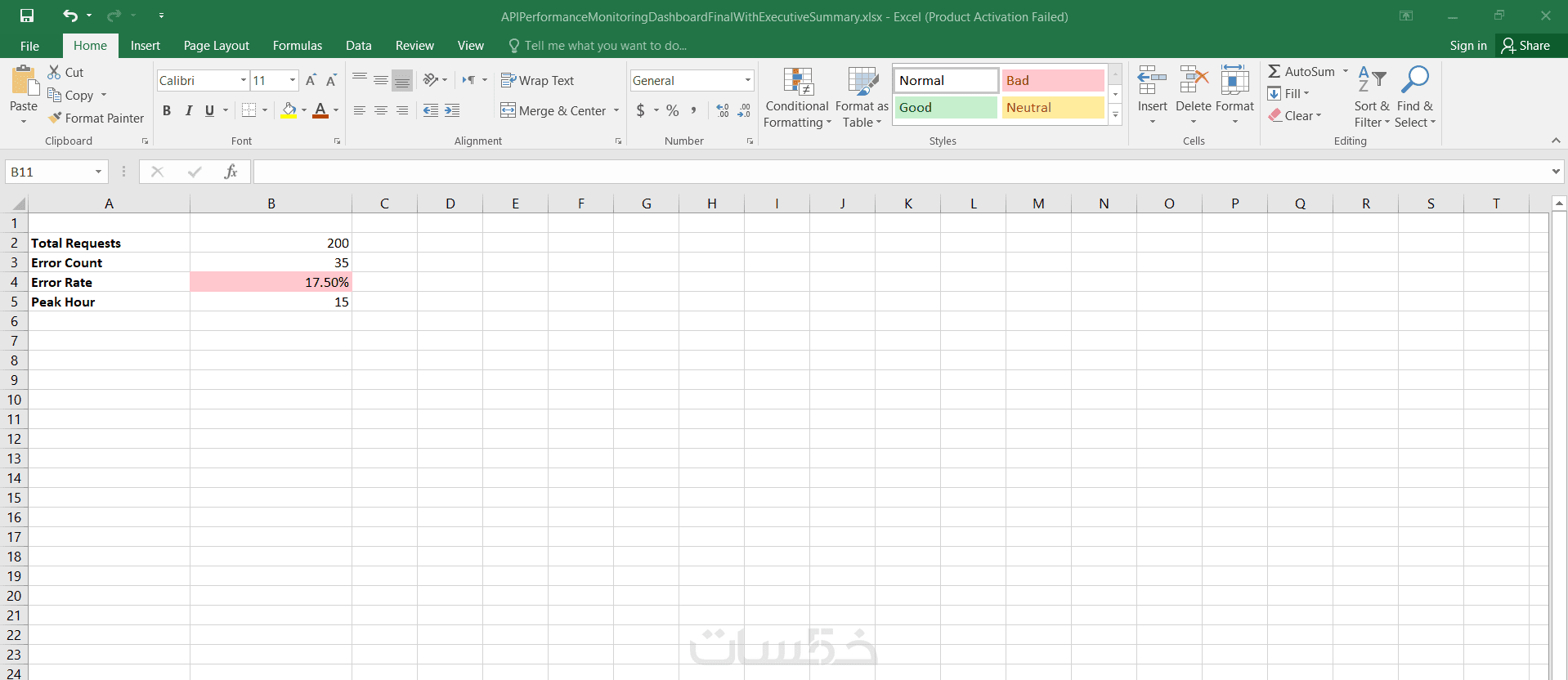Decrease decimal places
1568x680 pixels.
pos(744,110)
